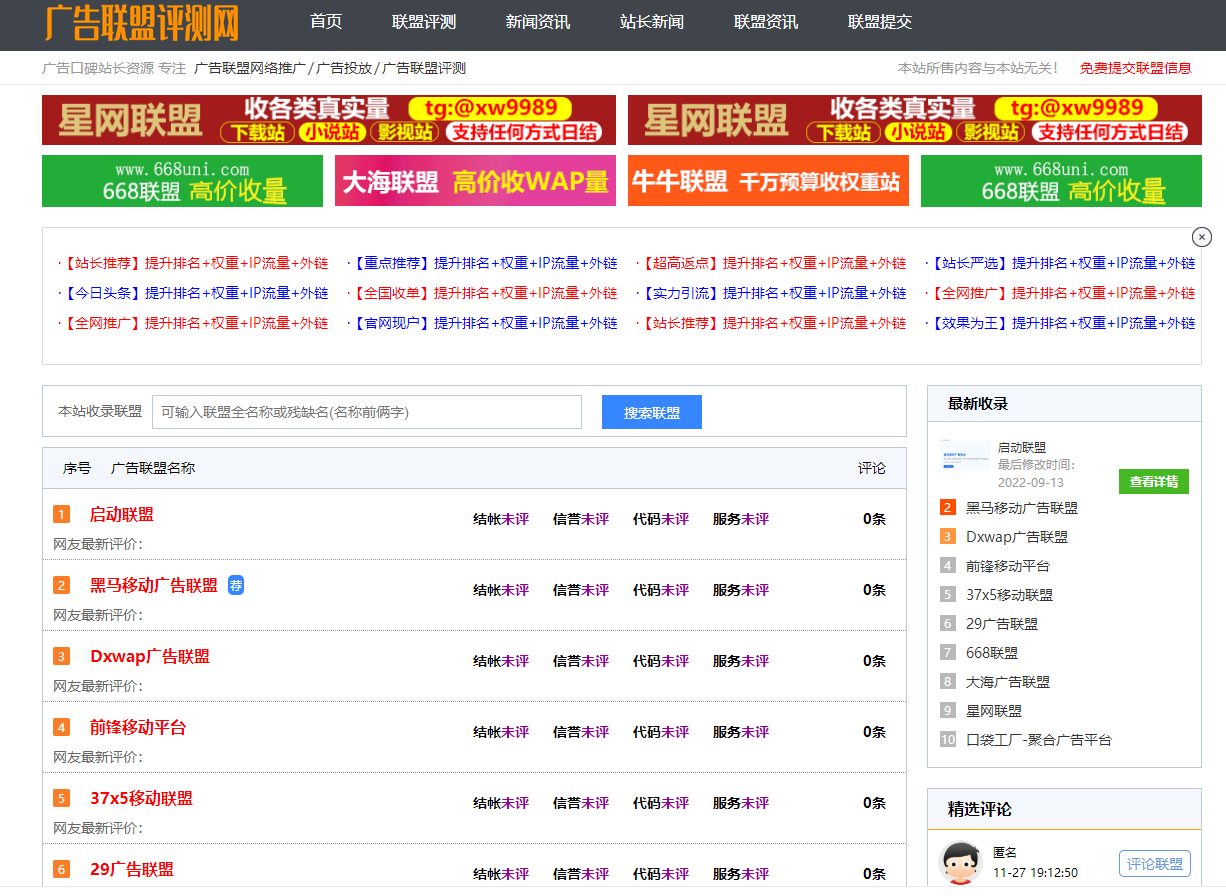The height and width of the screenshot is (896, 1226).
Task: Click the 查看详情 green button
Action: point(1154,482)
